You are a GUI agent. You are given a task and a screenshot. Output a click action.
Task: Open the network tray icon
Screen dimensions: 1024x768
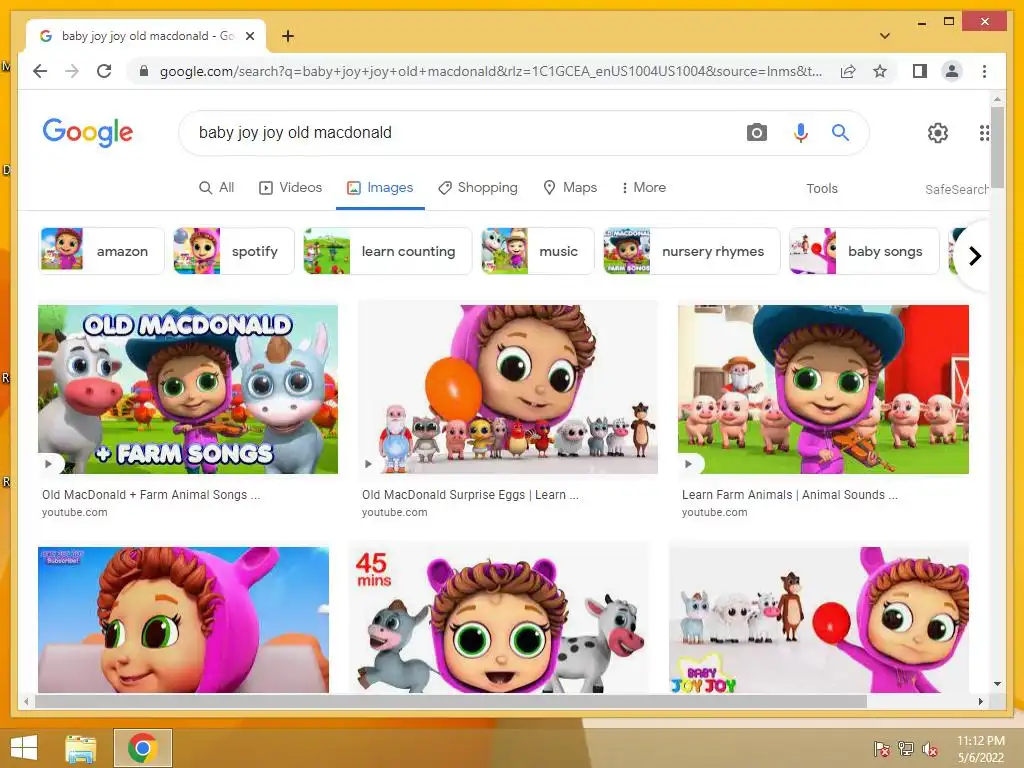905,748
